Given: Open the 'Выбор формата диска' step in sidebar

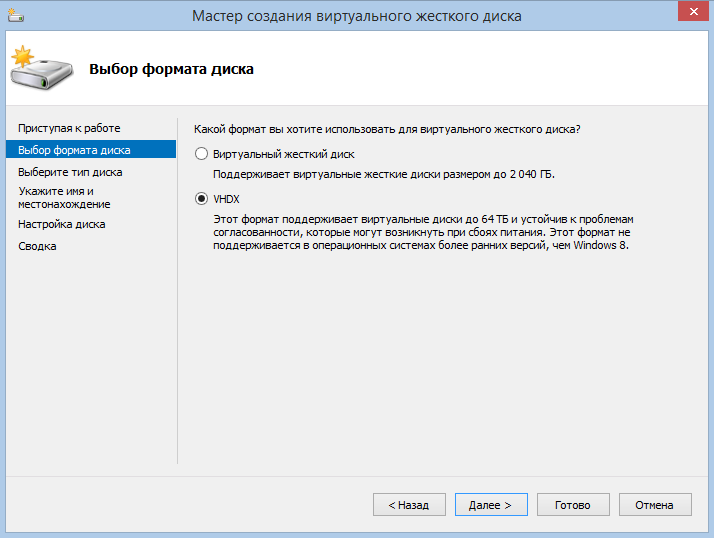Looking at the screenshot, I should pos(74,150).
